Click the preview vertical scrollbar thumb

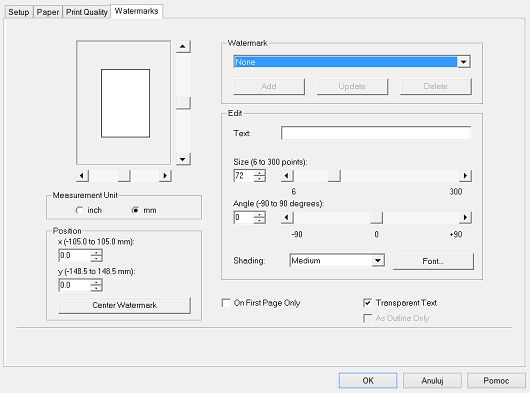[x=183, y=103]
